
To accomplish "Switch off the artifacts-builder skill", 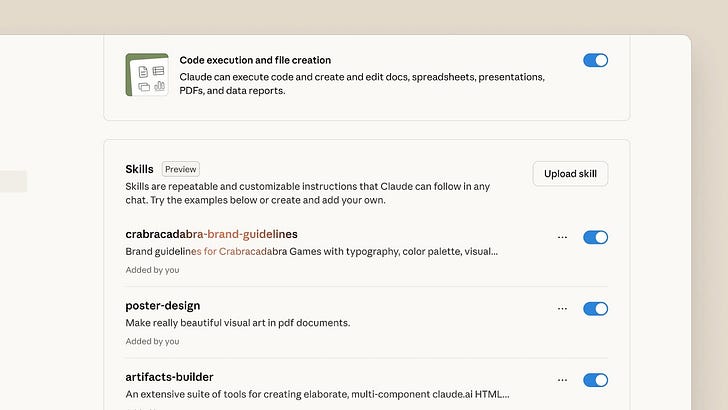I will click(595, 380).
